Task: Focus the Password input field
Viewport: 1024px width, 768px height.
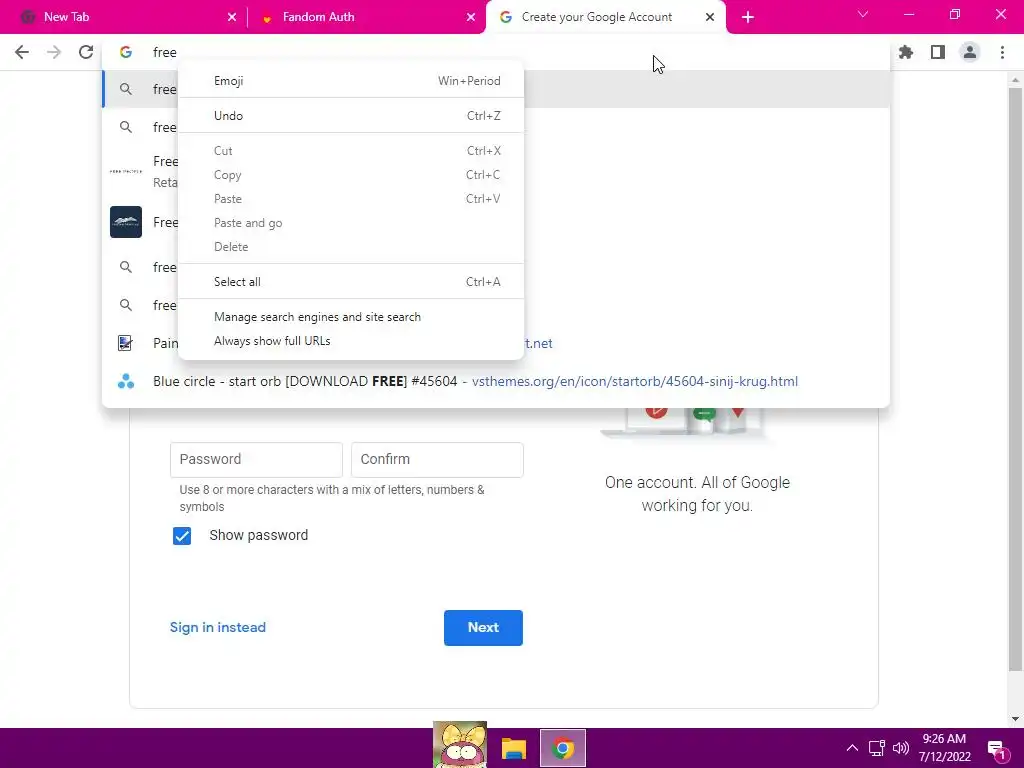Action: [x=256, y=460]
